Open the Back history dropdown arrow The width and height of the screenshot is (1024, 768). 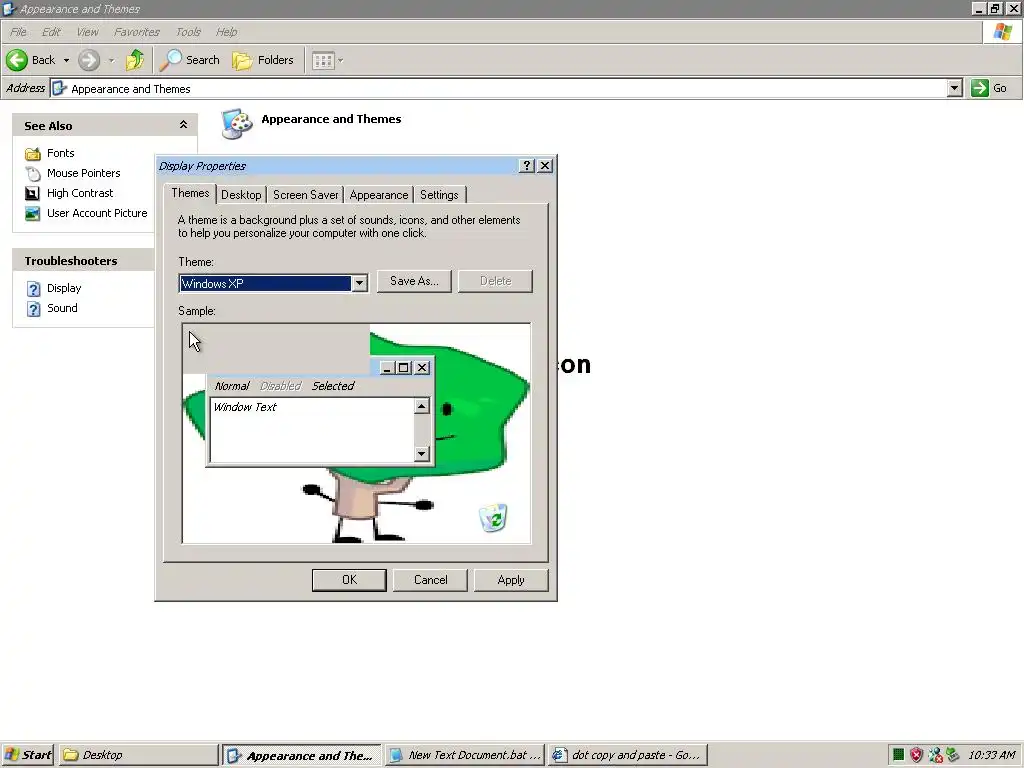pyautogui.click(x=66, y=60)
